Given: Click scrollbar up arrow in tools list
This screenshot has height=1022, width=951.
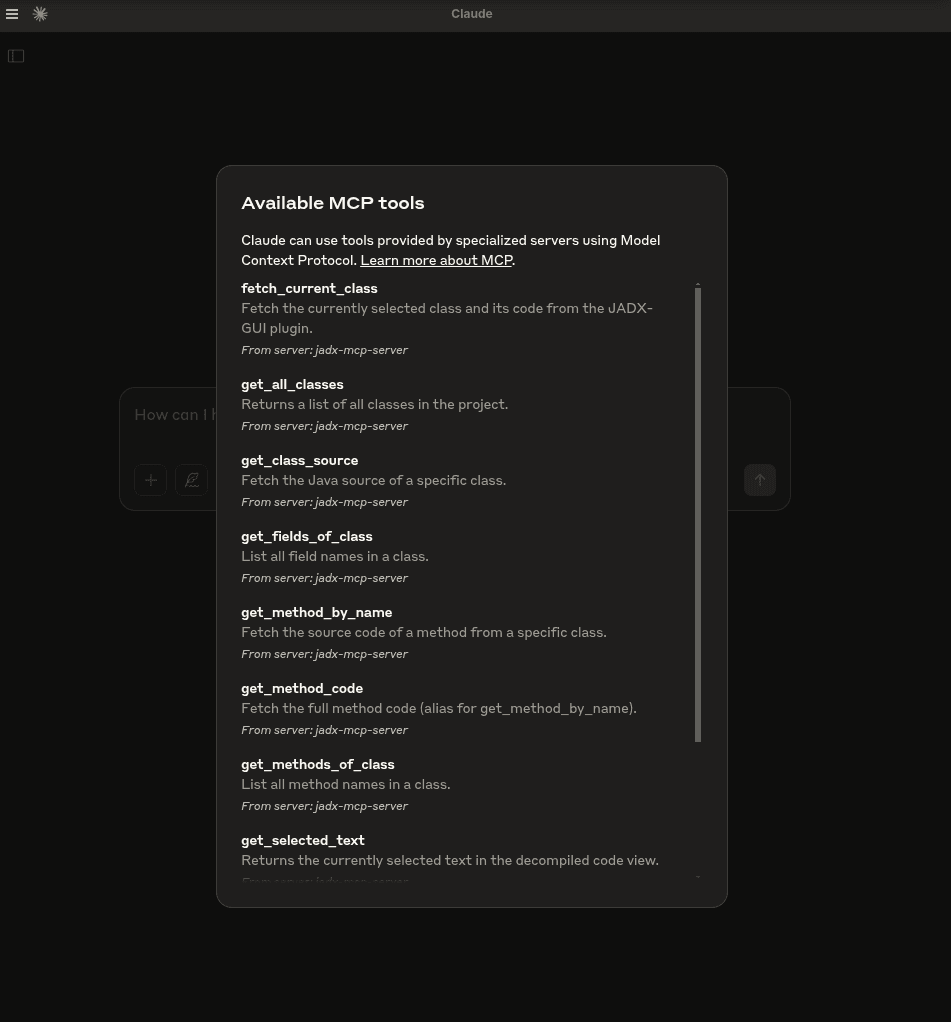Looking at the screenshot, I should coord(698,285).
